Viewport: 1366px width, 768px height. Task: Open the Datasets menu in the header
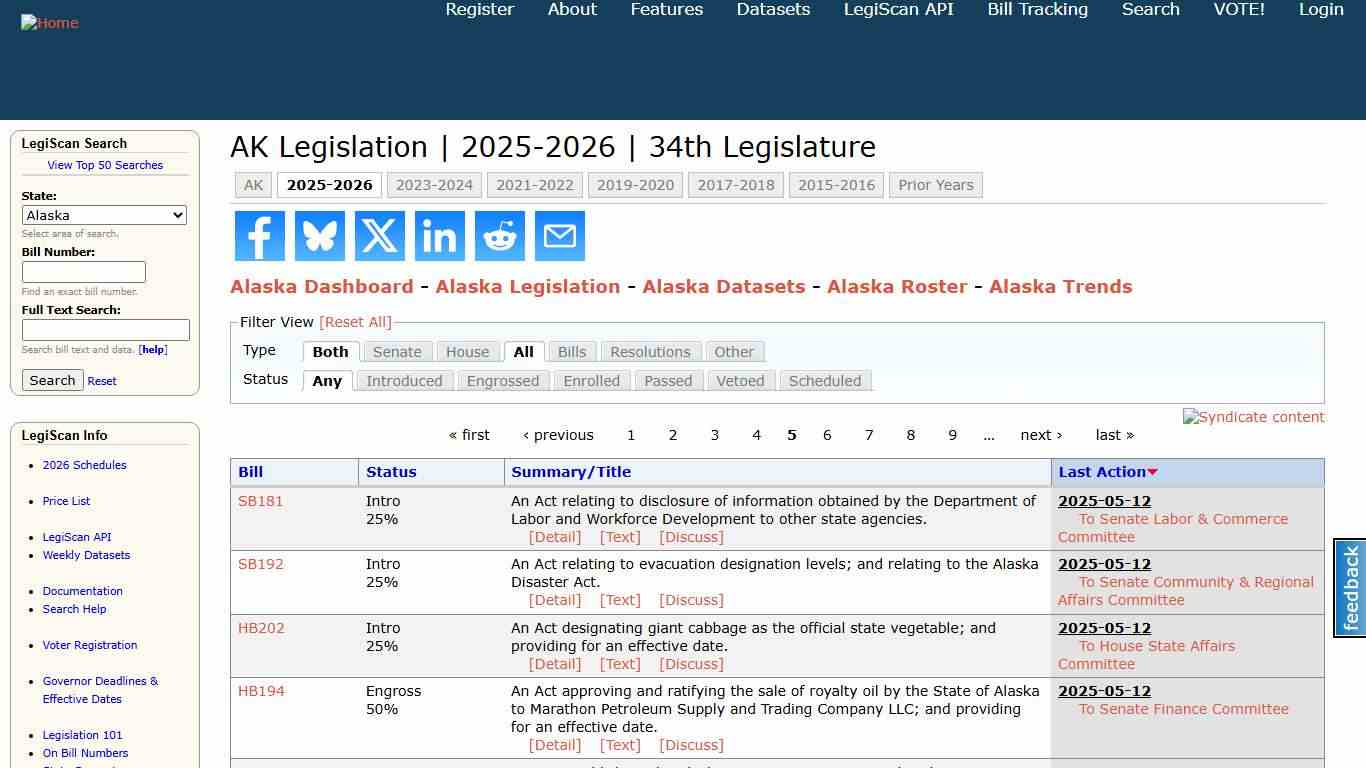772,9
